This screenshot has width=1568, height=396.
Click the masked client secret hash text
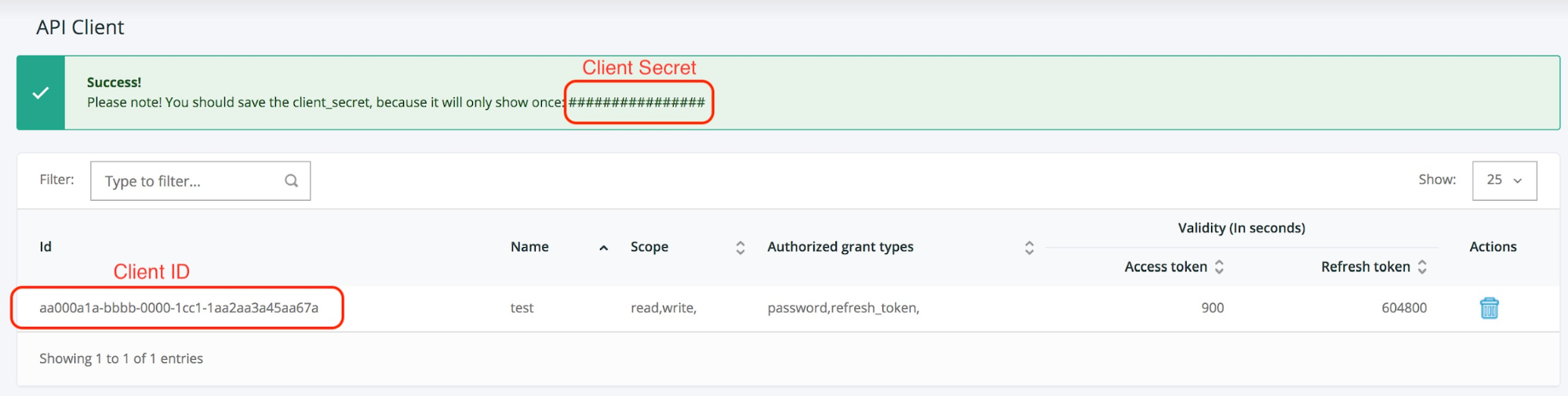click(x=636, y=103)
